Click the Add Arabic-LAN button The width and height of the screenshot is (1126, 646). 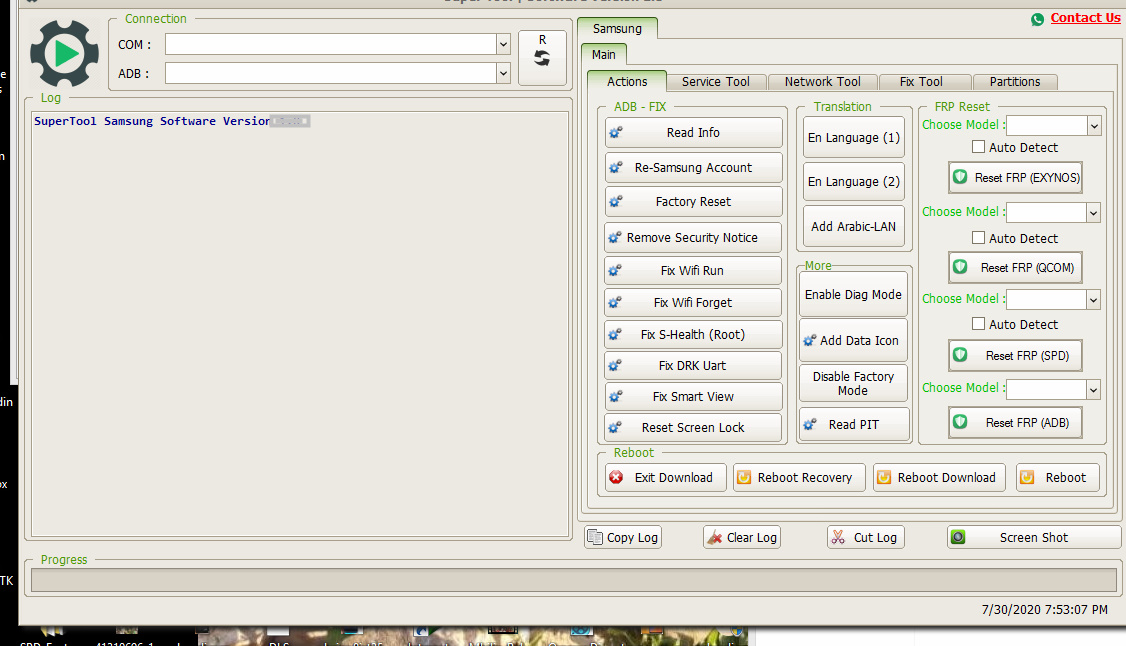point(854,226)
